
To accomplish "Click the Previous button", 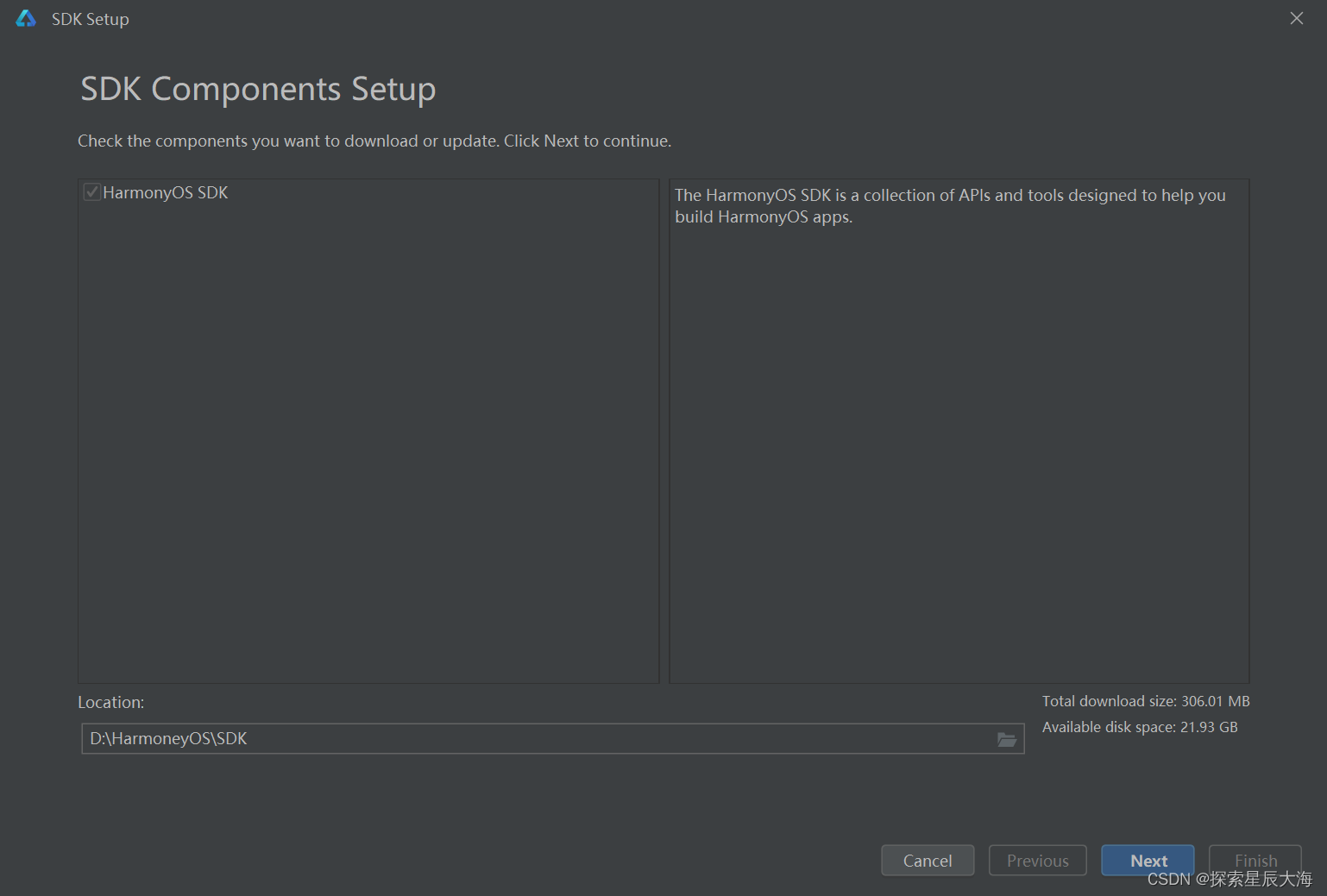I will click(x=1037, y=861).
